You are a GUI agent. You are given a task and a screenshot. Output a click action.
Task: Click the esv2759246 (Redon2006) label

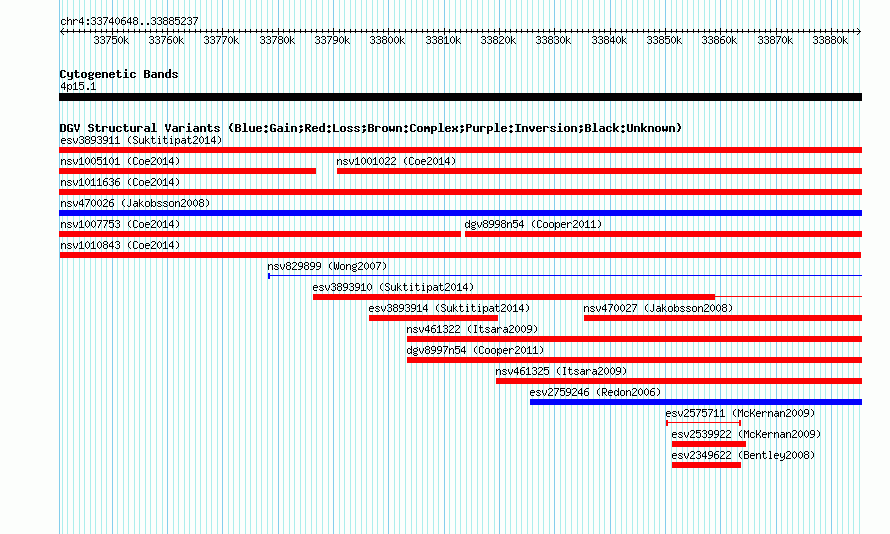(x=595, y=392)
